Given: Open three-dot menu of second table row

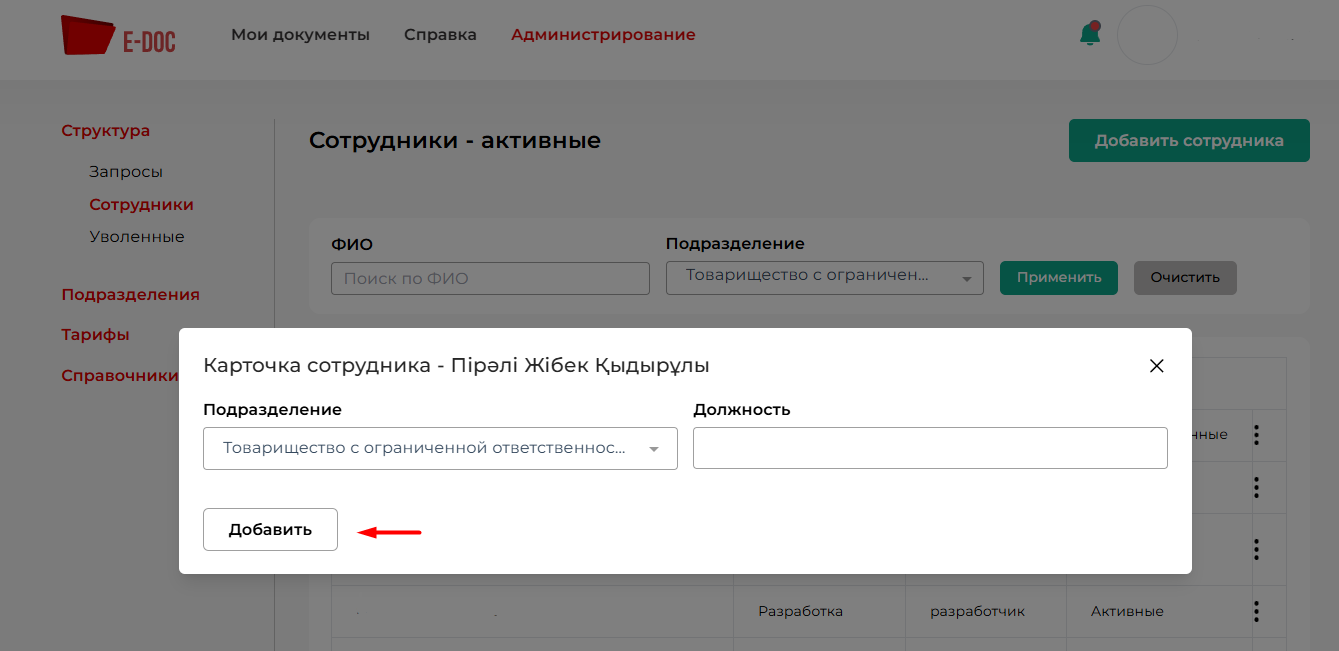Looking at the screenshot, I should [1256, 488].
